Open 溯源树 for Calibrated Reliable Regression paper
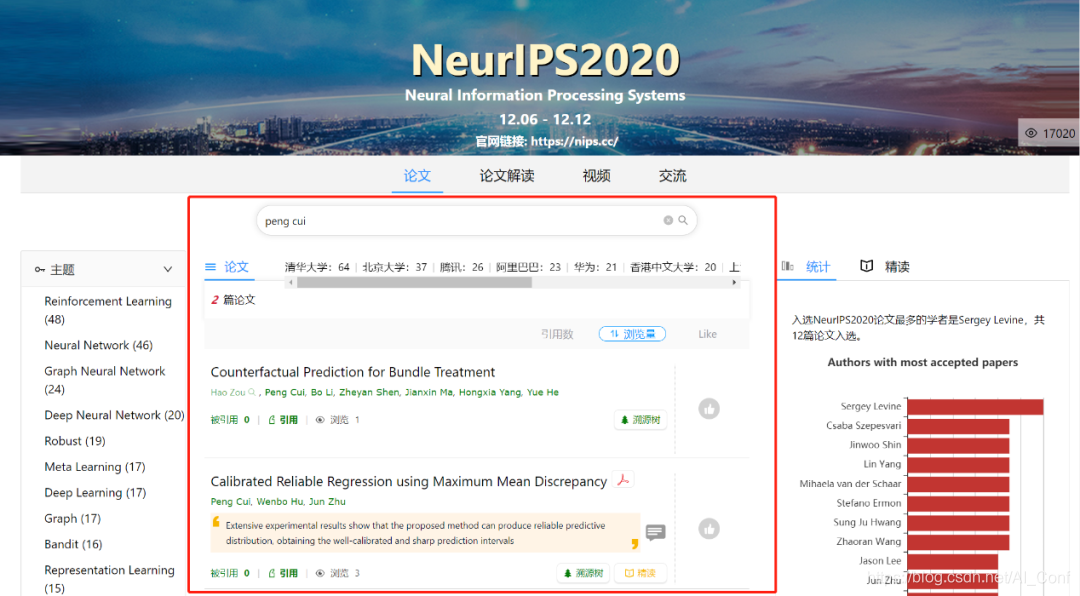1080x596 pixels. 583,573
